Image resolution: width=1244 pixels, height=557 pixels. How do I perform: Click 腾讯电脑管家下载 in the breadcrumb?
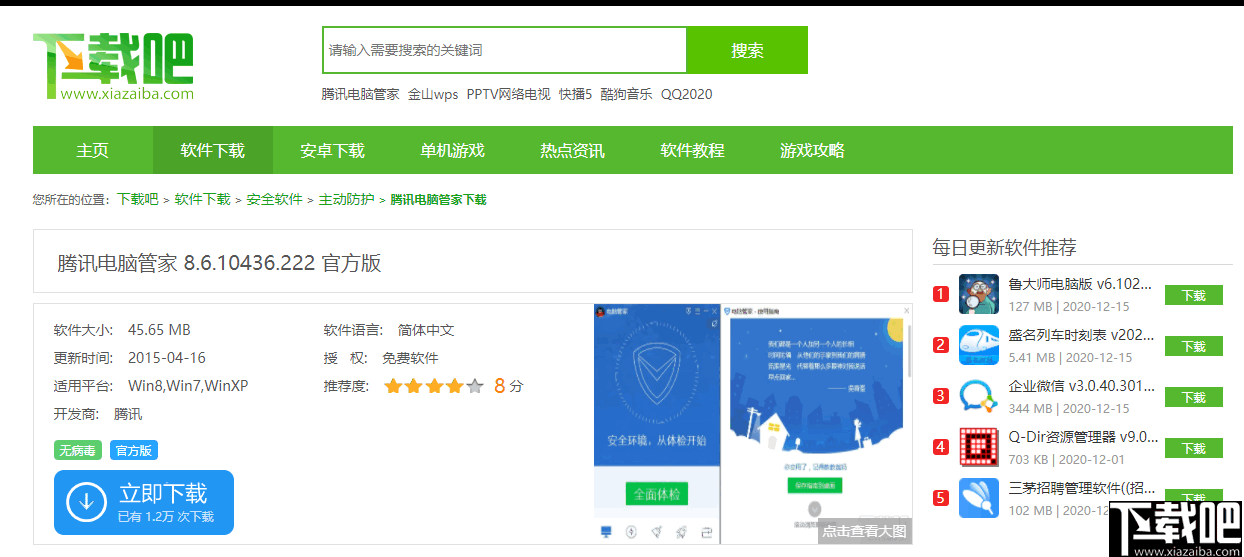(x=438, y=199)
